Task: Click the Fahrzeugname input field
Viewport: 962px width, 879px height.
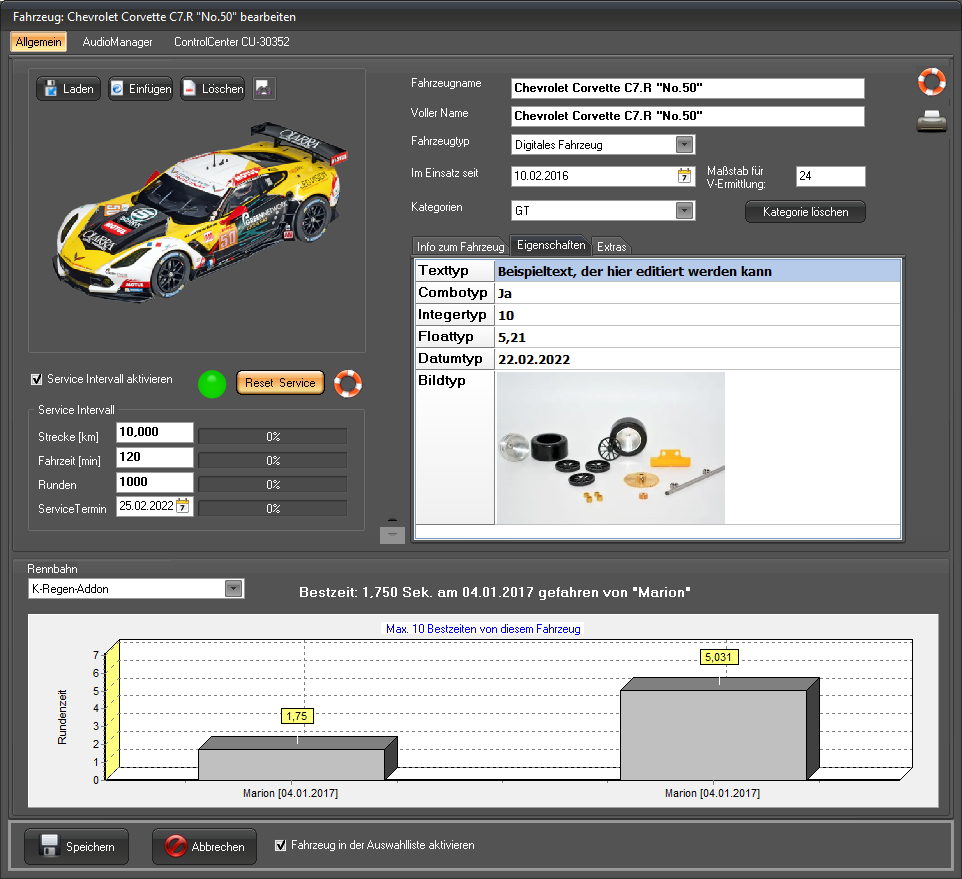Action: pos(686,88)
